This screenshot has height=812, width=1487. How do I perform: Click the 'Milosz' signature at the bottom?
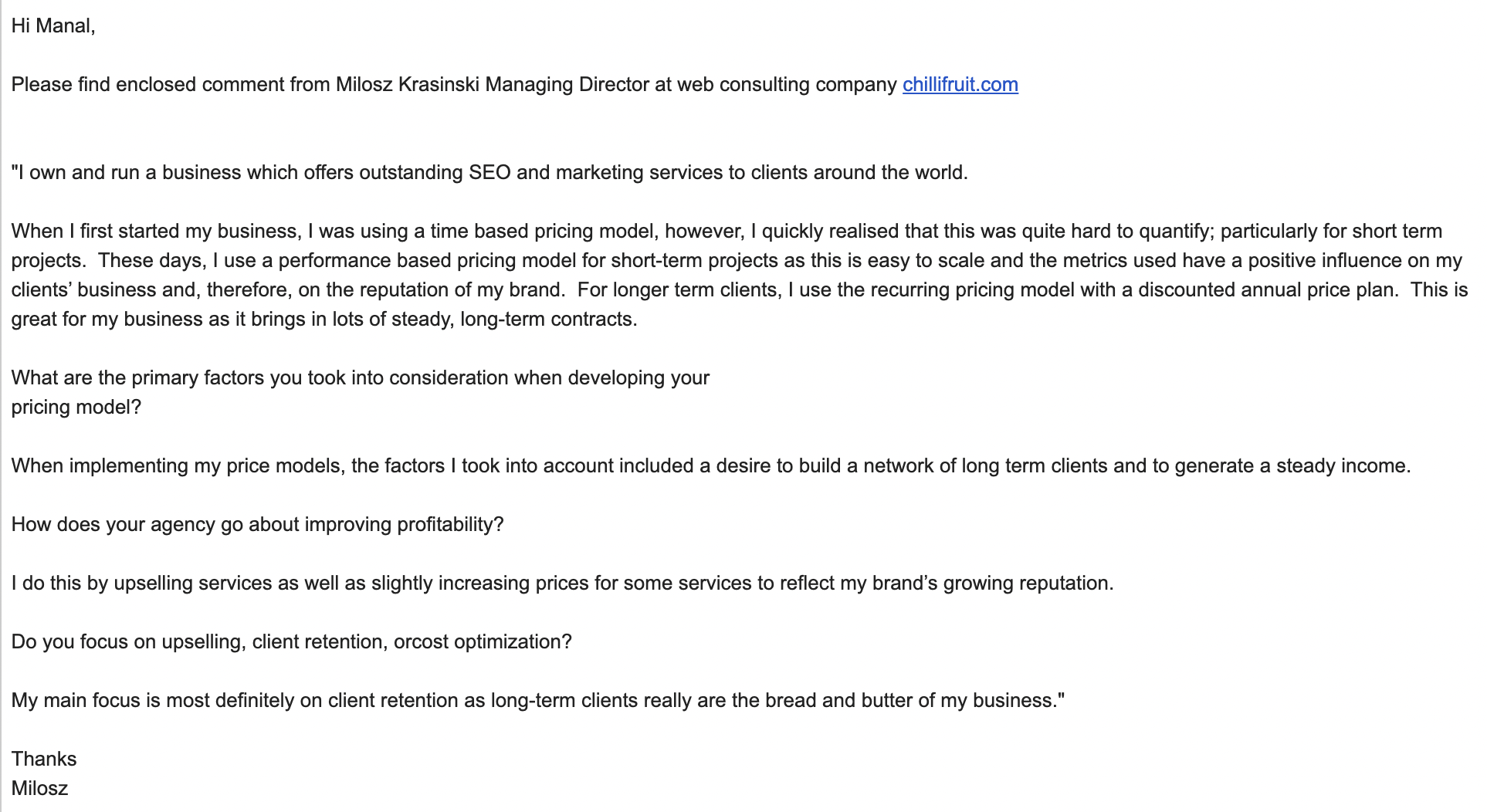pos(40,788)
